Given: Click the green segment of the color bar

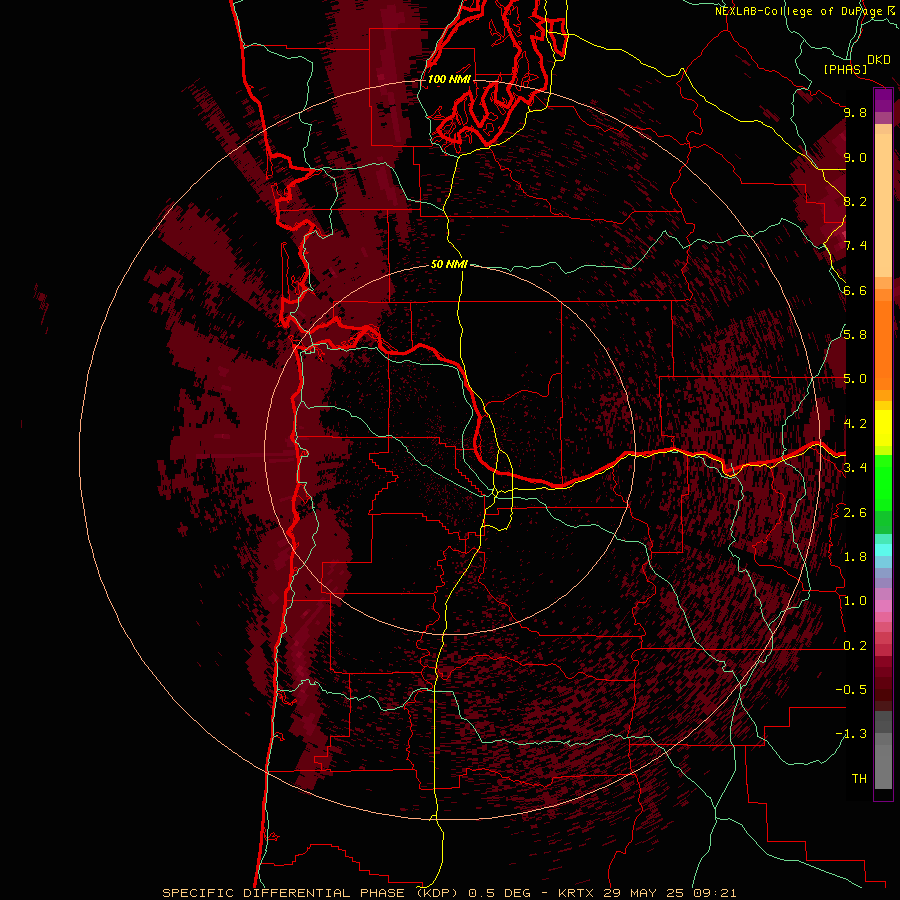Looking at the screenshot, I should tap(883, 483).
